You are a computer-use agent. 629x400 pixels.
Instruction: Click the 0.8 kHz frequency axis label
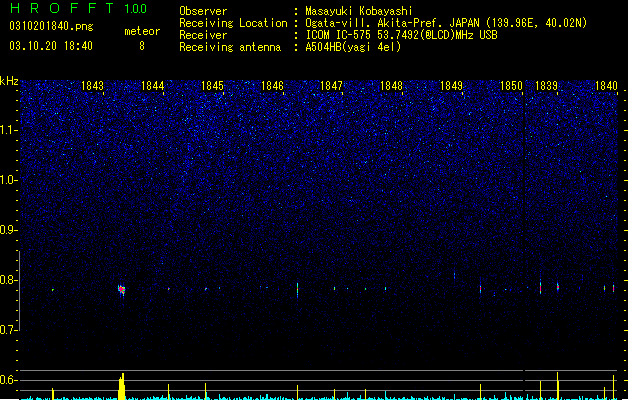point(8,280)
